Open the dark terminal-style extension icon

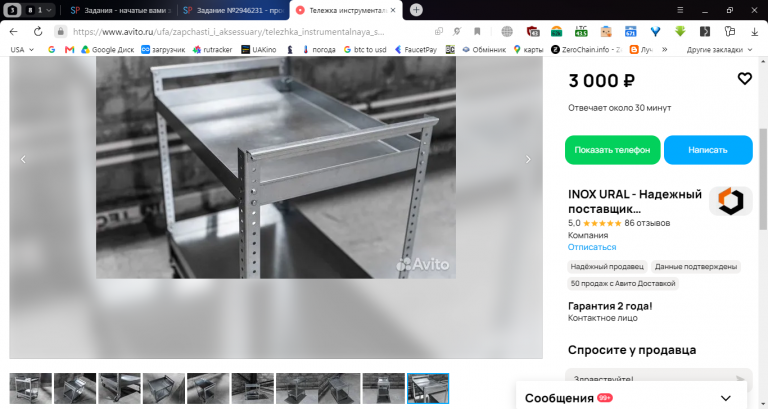705,32
